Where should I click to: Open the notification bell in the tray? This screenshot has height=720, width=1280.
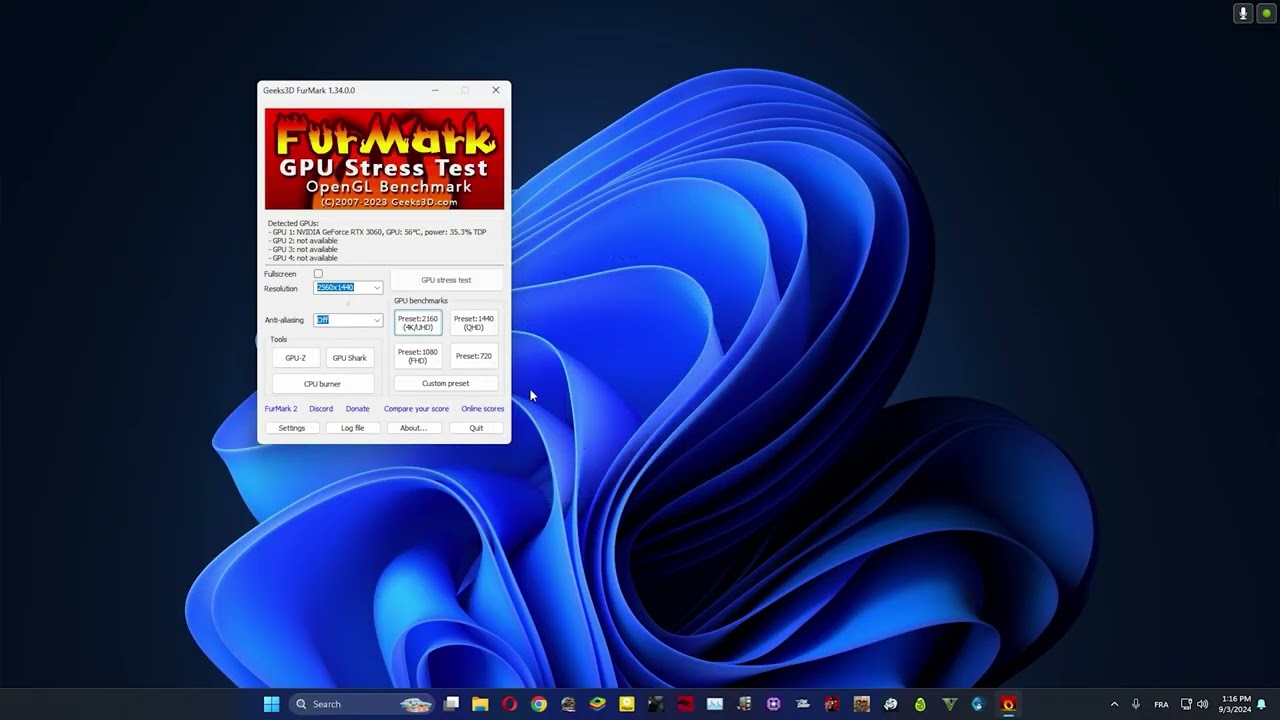tap(1262, 704)
